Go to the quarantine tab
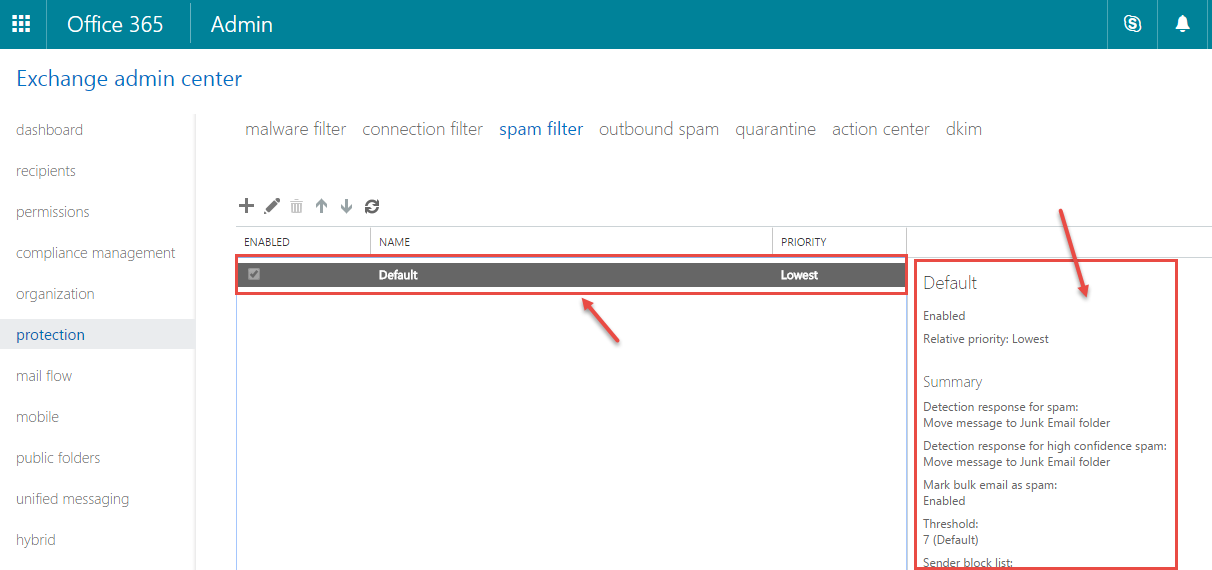1212x570 pixels. pyautogui.click(x=775, y=129)
